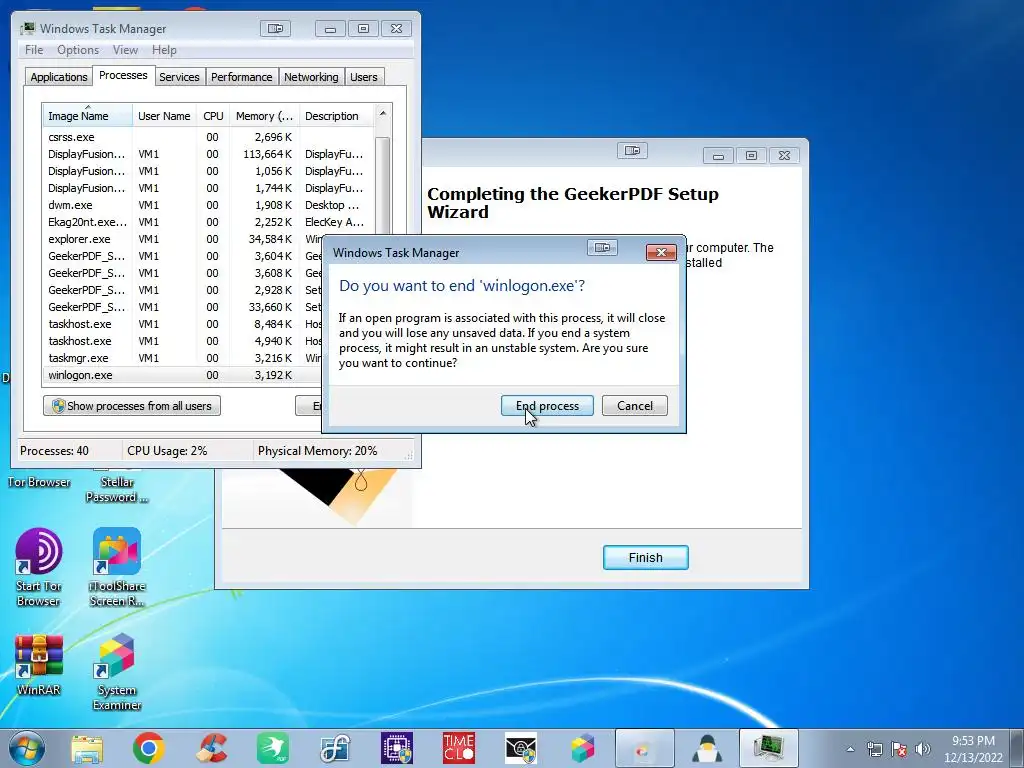Select the Ekag20nt.exe process row

click(208, 222)
